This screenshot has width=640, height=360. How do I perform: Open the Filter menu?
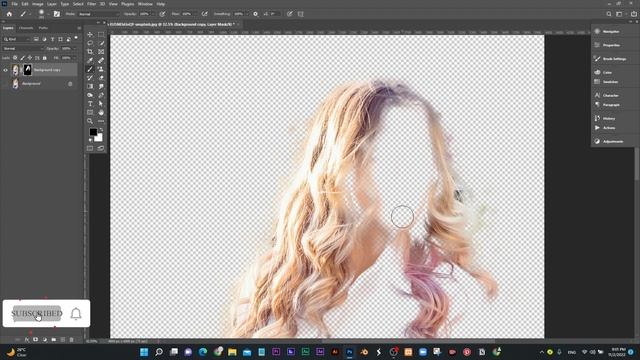point(91,4)
